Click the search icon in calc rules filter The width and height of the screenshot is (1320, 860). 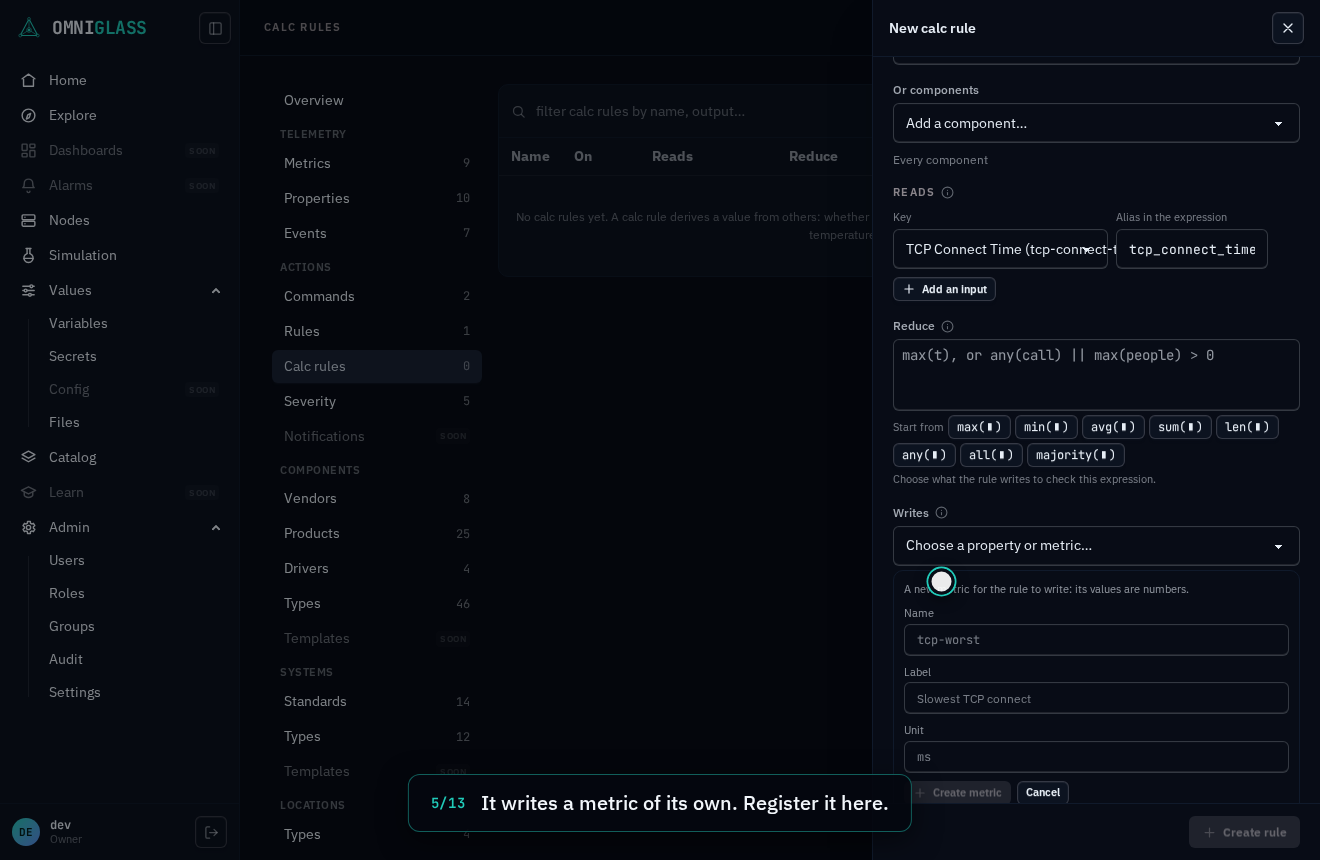tap(519, 111)
